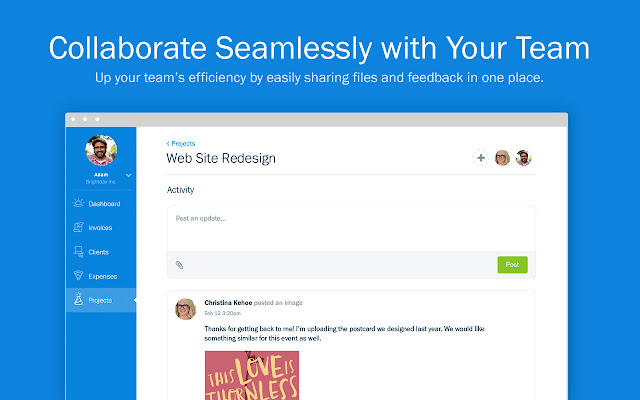Open the Clients menu label
This screenshot has height=400, width=640.
[99, 252]
